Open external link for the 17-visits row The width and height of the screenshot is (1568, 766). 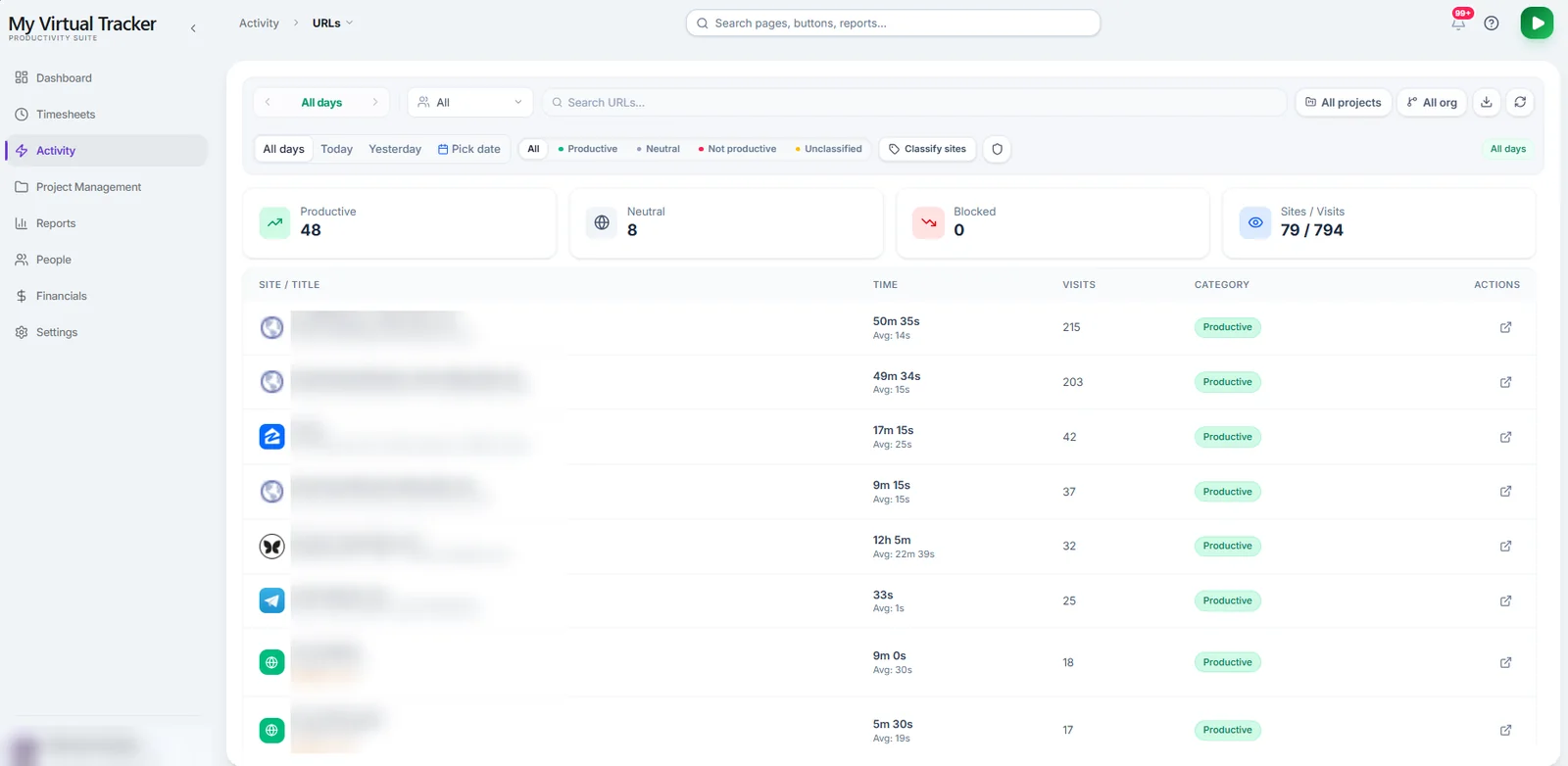tap(1505, 730)
